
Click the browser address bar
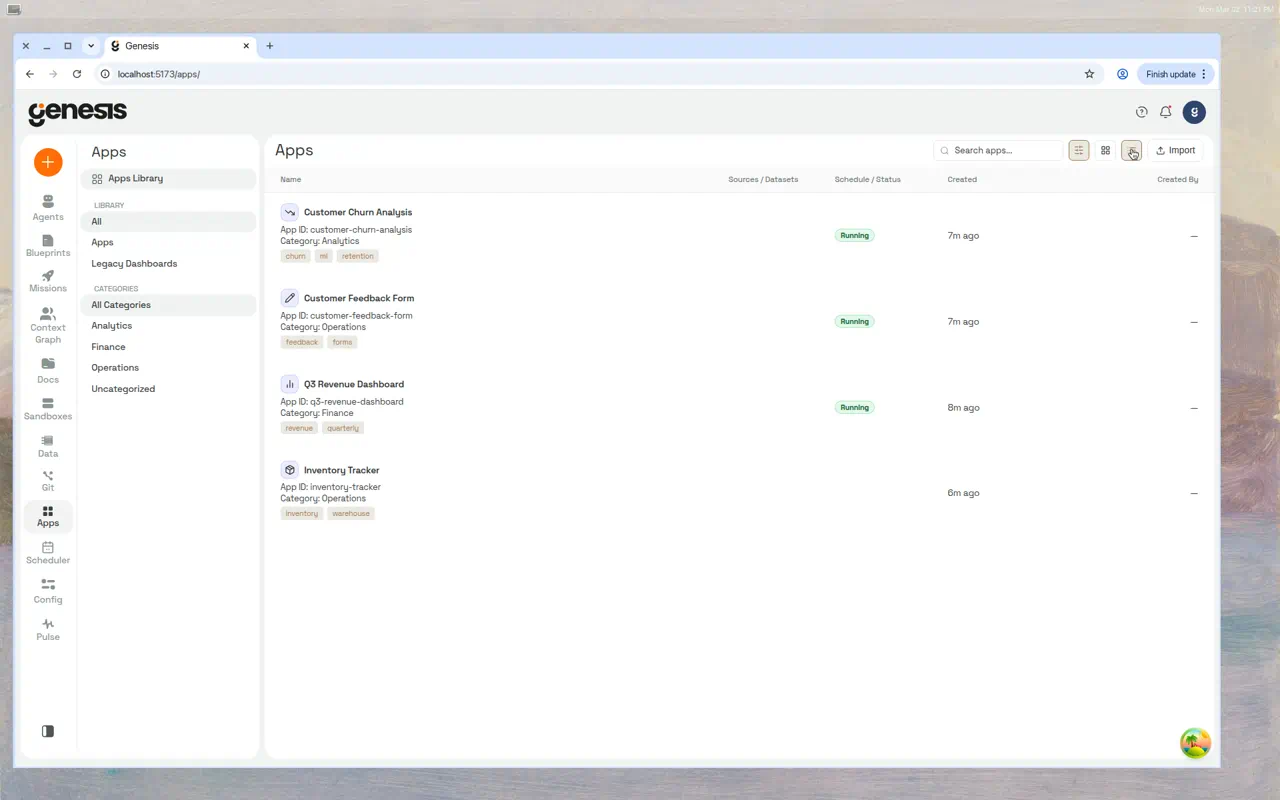590,74
